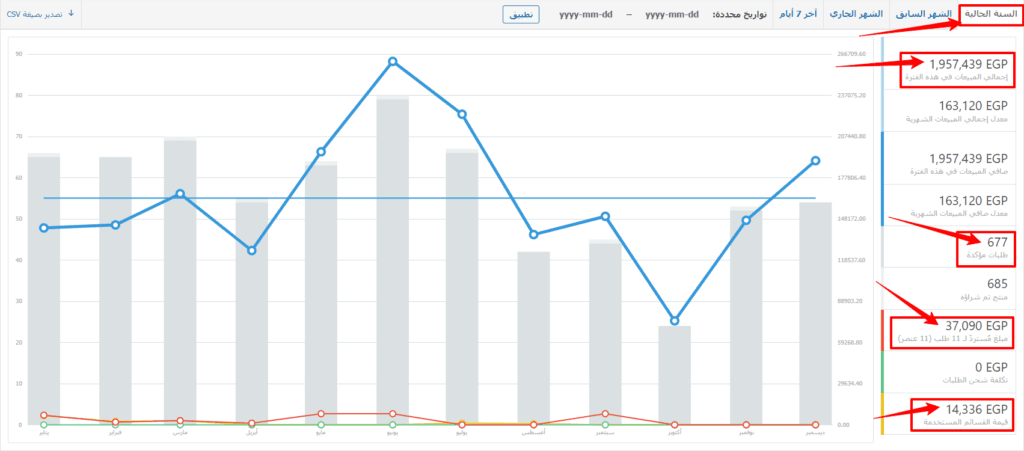Focus the end date field next to تطبيق
This screenshot has height=451, width=1024.
[x=586, y=14]
